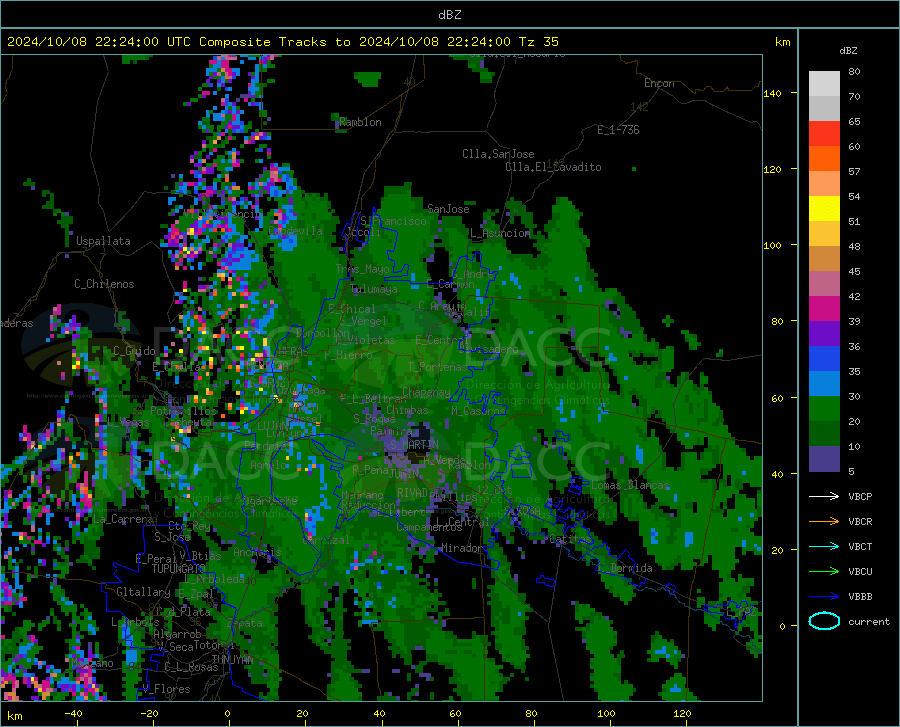
Task: Click the E_1-736 map label
Action: pyautogui.click(x=618, y=130)
